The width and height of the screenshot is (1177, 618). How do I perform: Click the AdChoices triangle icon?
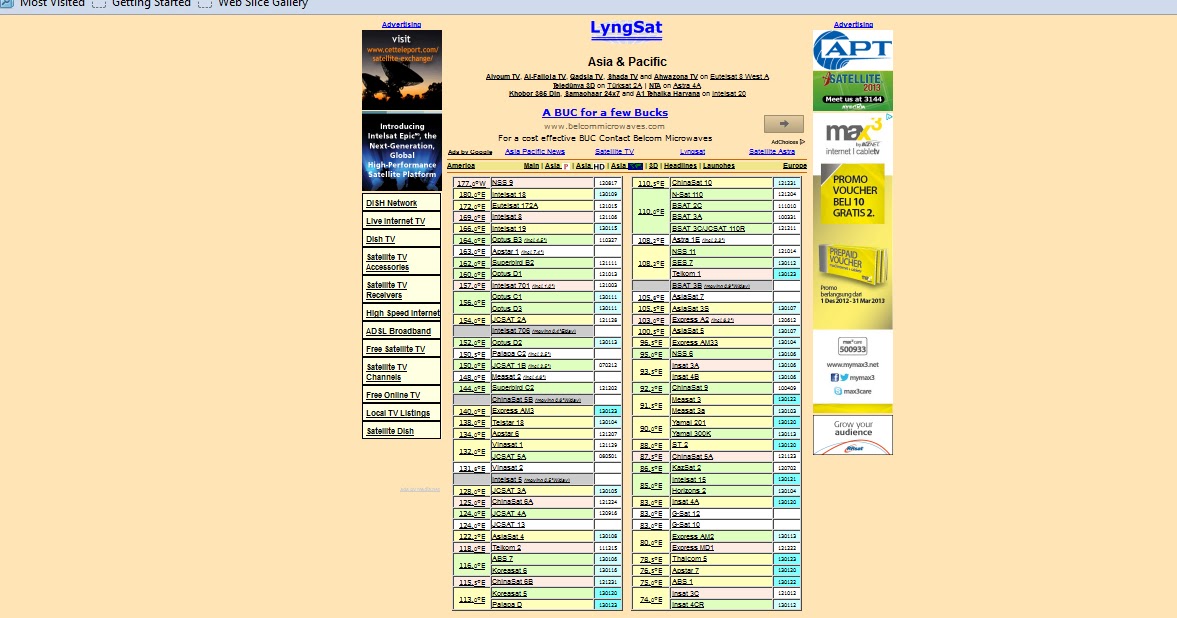click(802, 142)
